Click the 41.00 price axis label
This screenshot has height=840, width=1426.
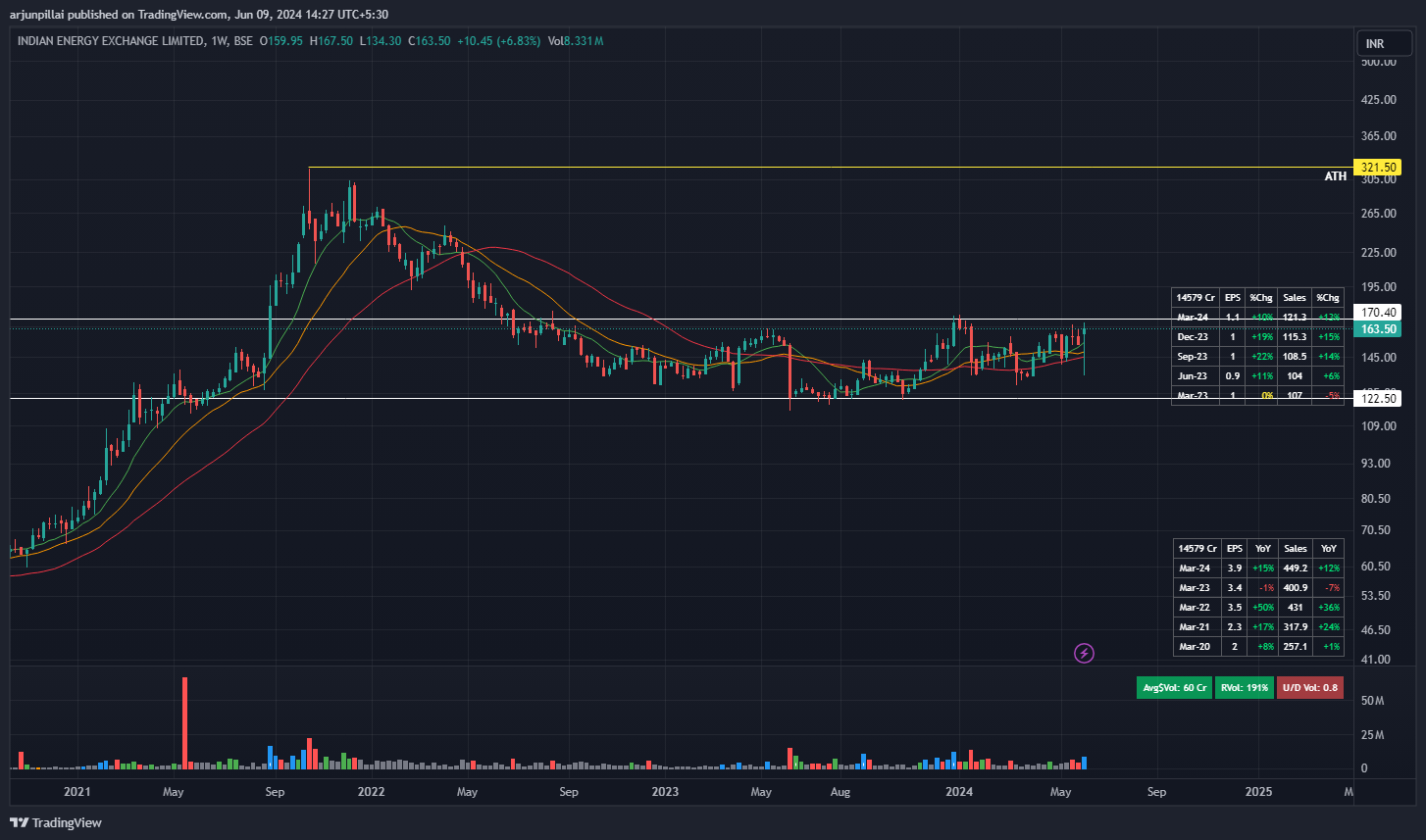click(x=1375, y=659)
